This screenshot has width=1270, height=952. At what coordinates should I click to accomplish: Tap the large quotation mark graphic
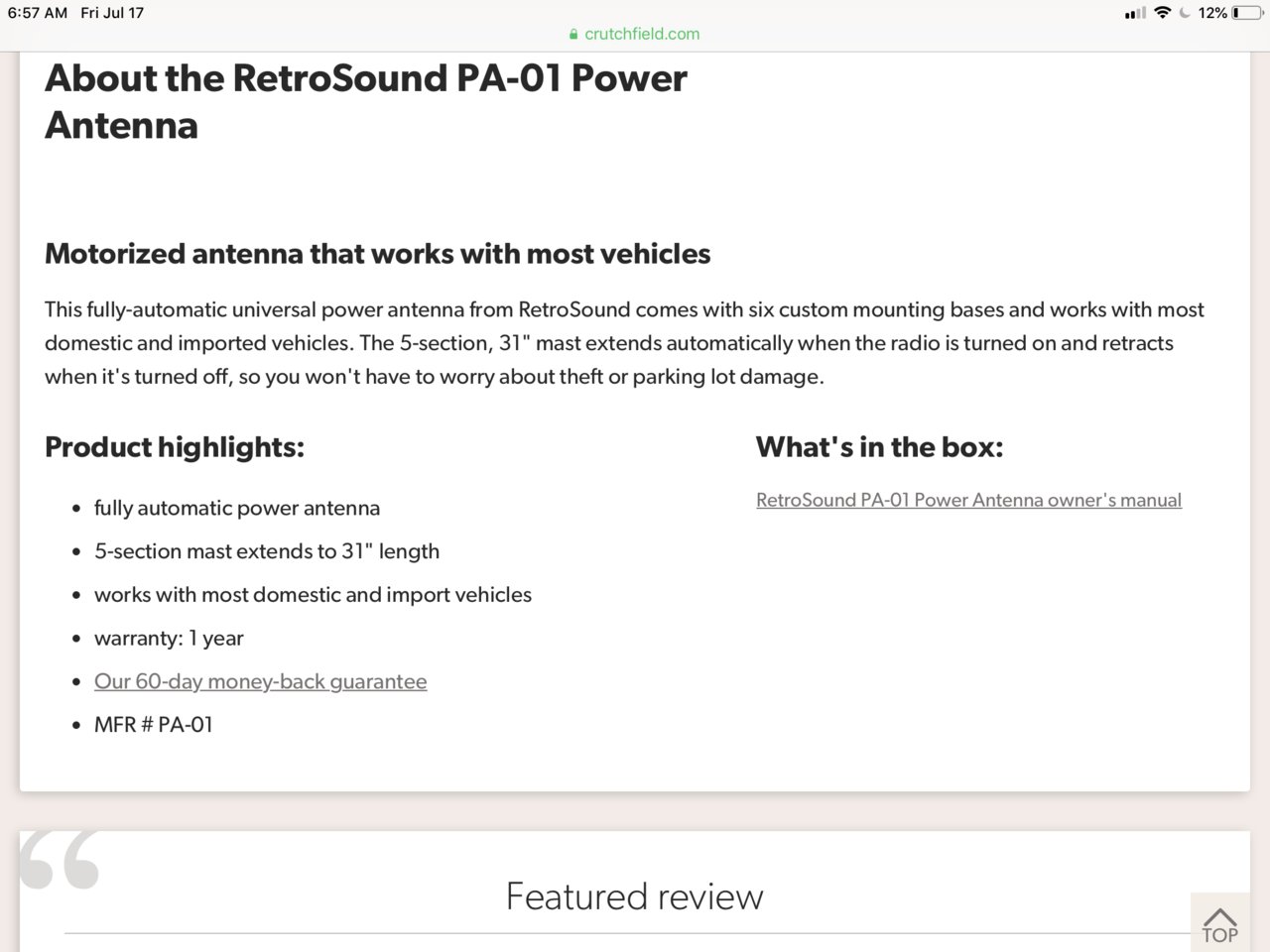pyautogui.click(x=60, y=859)
